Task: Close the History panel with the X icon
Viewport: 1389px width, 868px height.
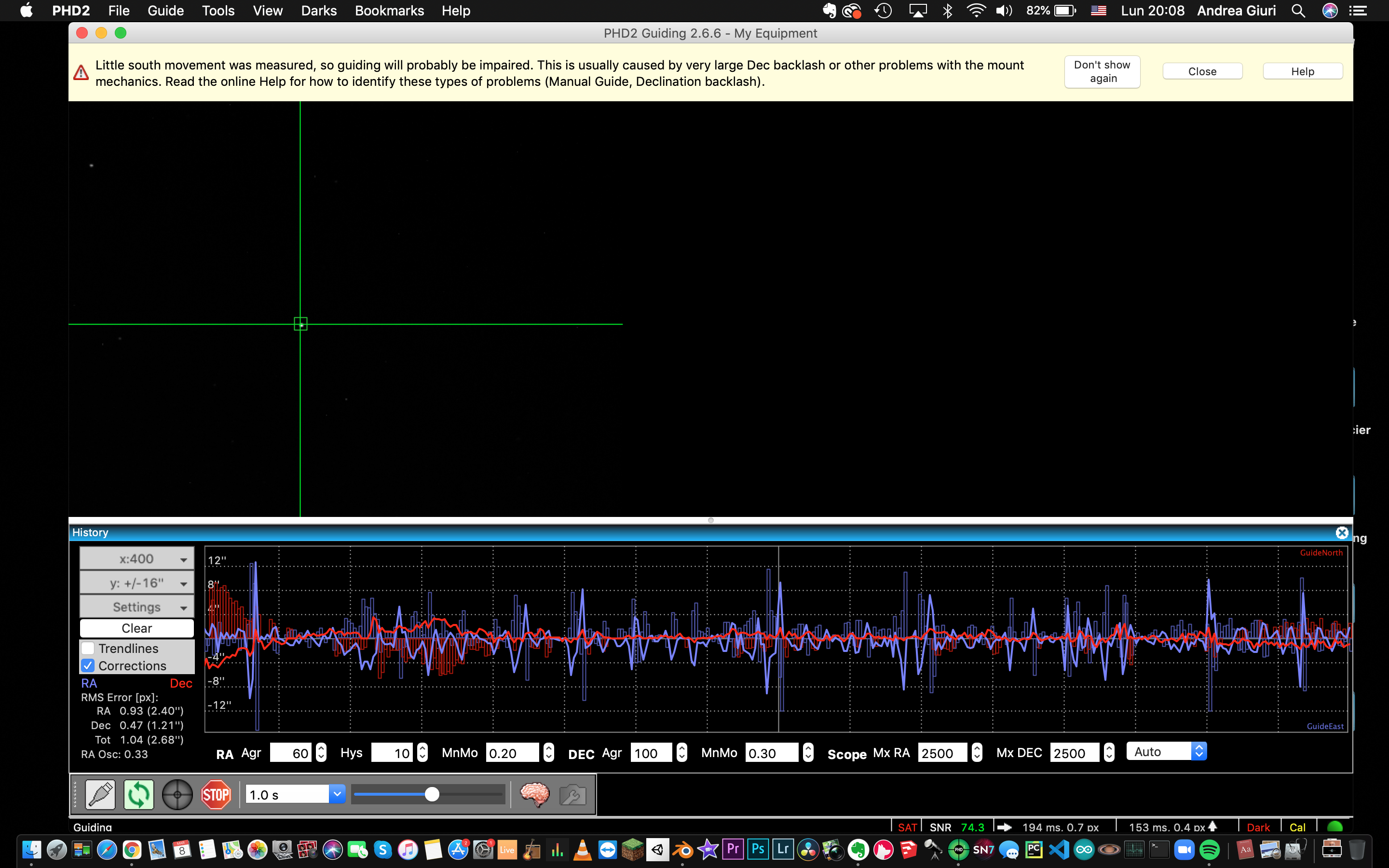Action: (1342, 532)
